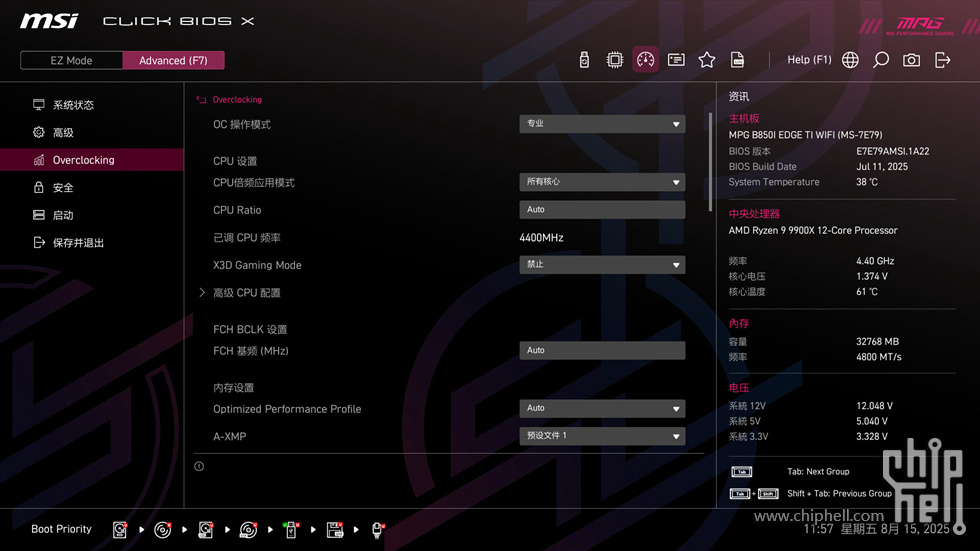The width and height of the screenshot is (980, 551).
Task: Click the Jul 11, 2025 build date
Action: point(882,167)
